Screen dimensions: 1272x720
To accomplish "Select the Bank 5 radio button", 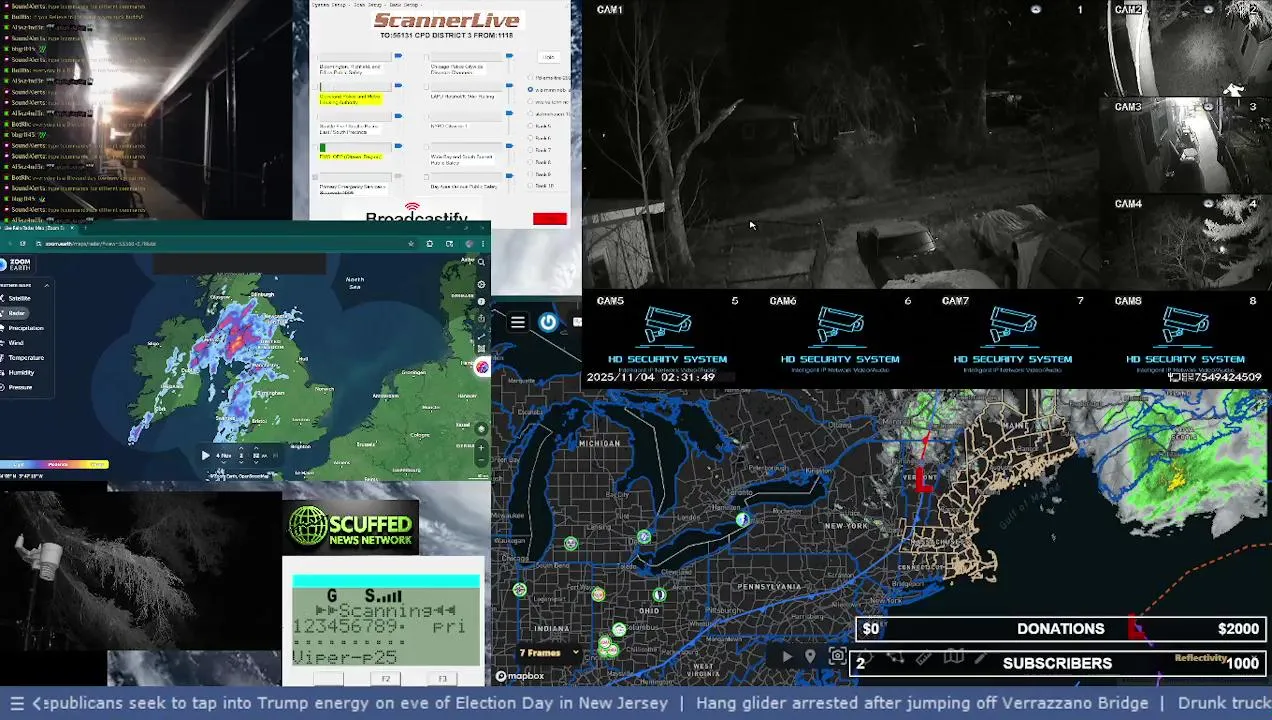I will pyautogui.click(x=530, y=126).
